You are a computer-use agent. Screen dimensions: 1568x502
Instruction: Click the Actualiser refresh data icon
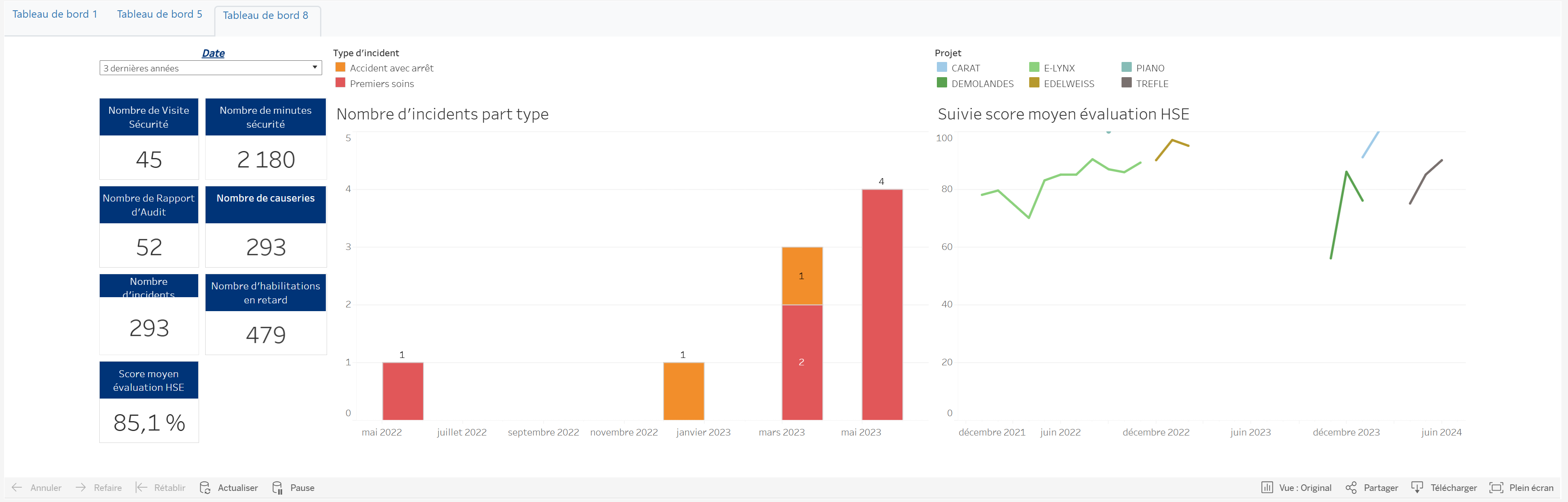pyautogui.click(x=205, y=487)
